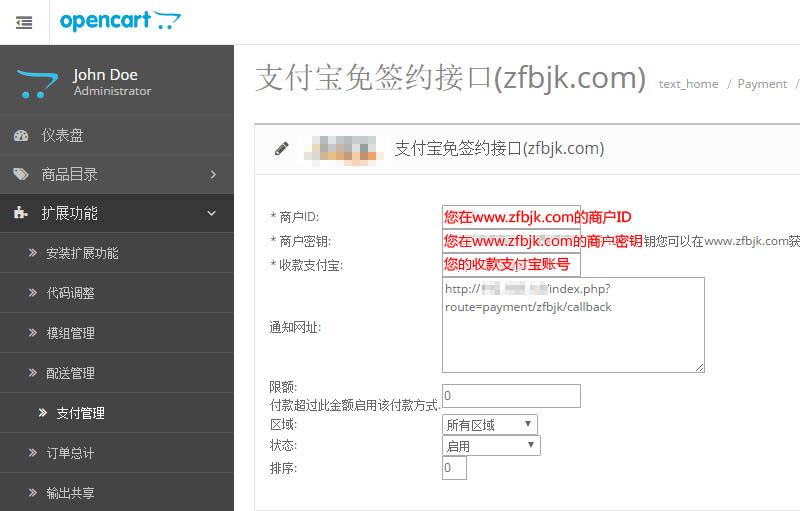Follow the Payment breadcrumb link
Screen dimensions: 800x511
click(762, 84)
